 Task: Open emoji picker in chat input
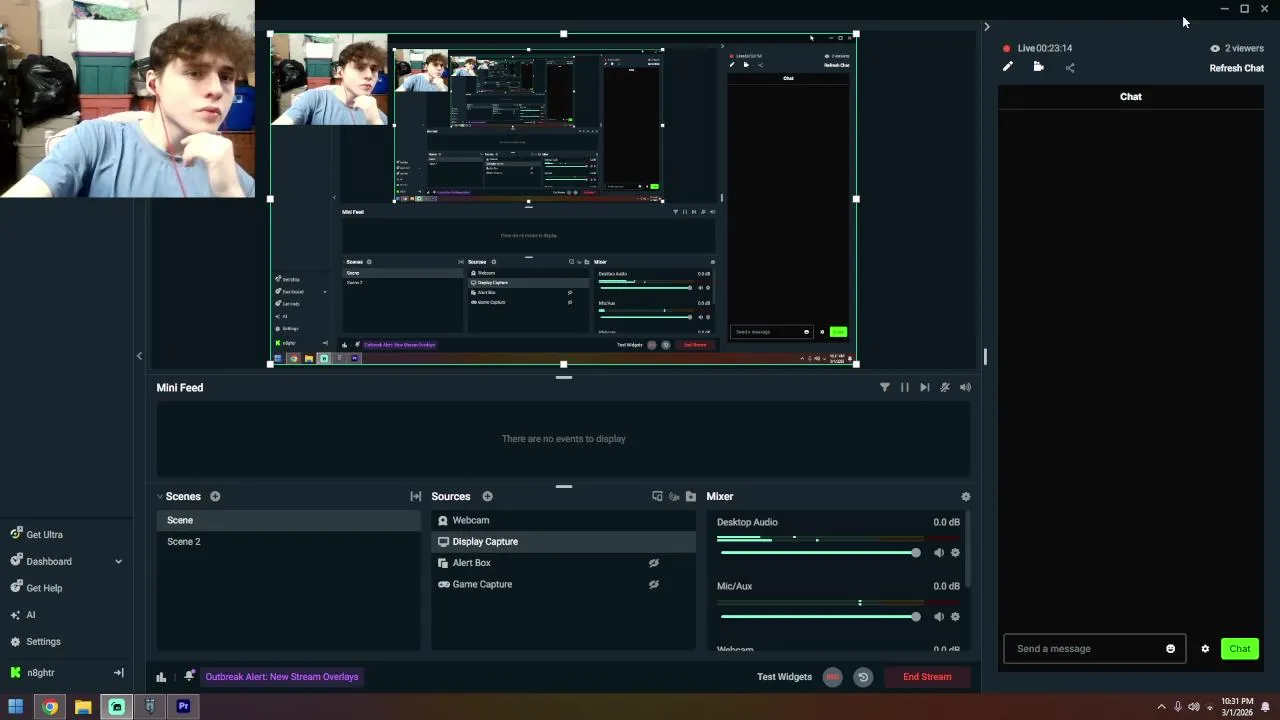(x=1171, y=649)
